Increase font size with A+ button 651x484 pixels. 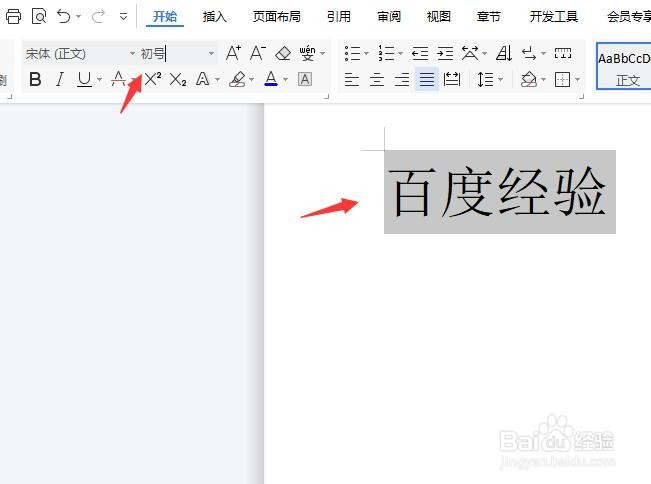pyautogui.click(x=233, y=53)
